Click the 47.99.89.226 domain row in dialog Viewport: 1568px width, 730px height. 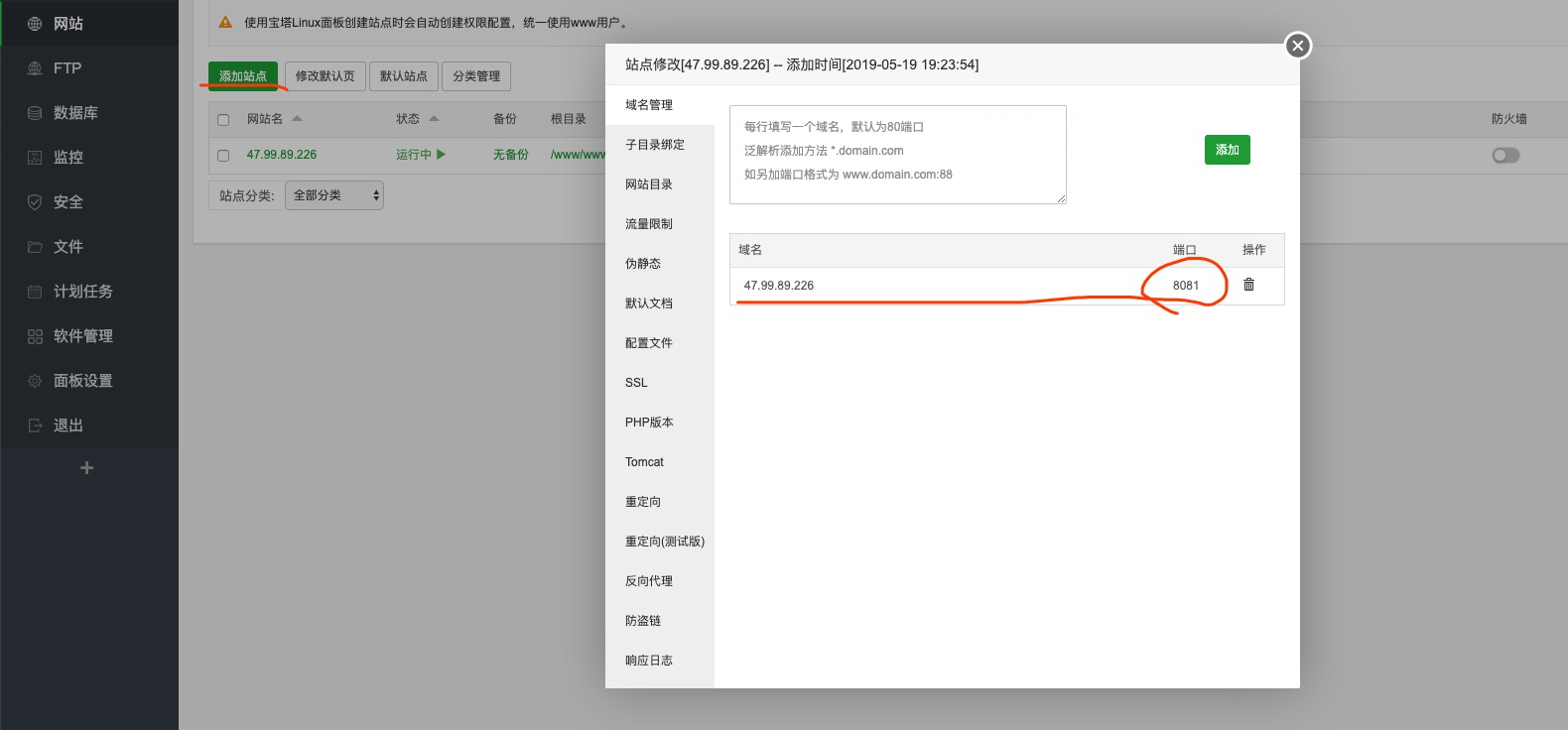click(1007, 286)
